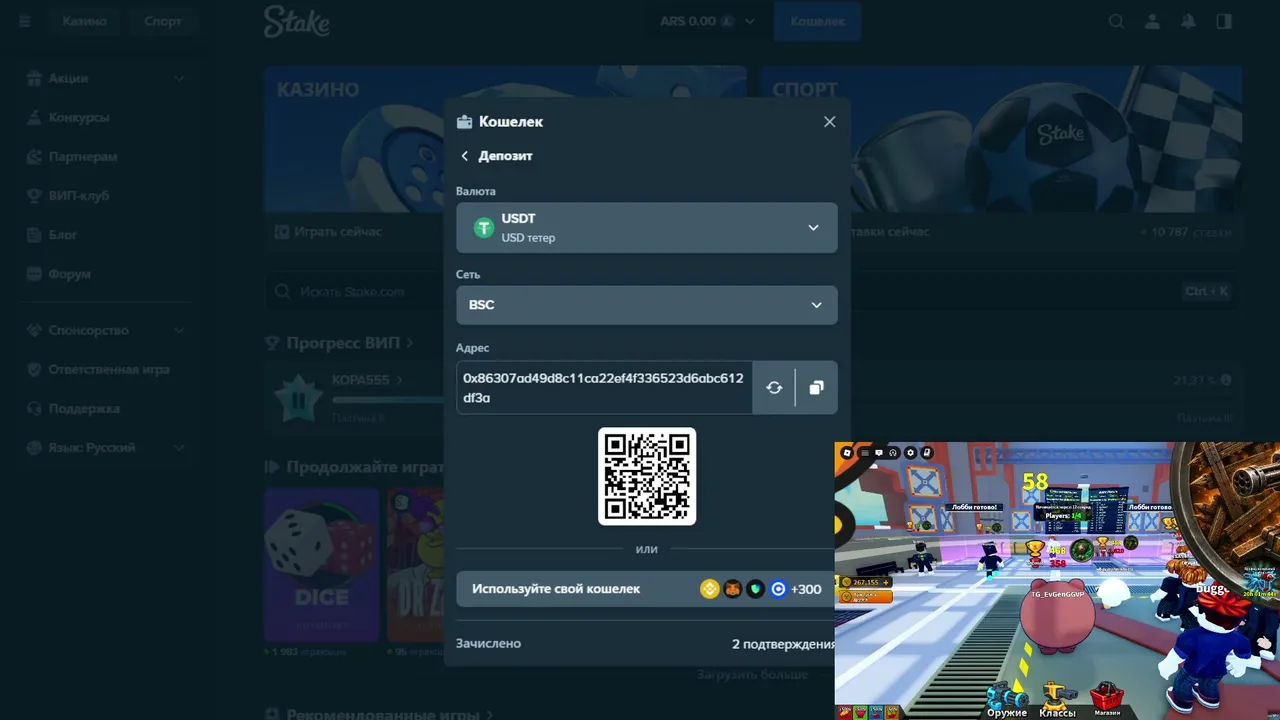Click the Используйте свой кошелек button
The width and height of the screenshot is (1280, 720).
[645, 589]
